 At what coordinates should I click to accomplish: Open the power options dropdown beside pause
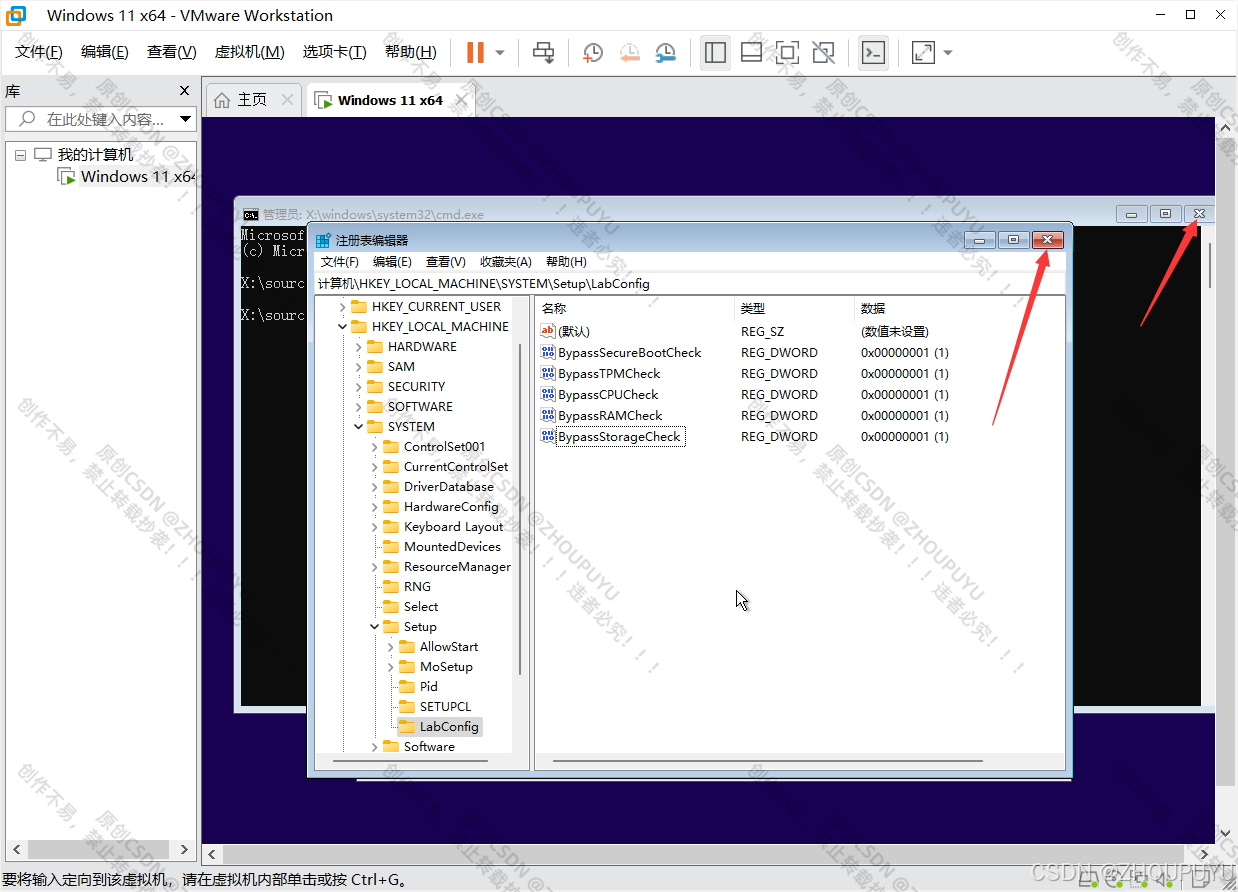500,52
